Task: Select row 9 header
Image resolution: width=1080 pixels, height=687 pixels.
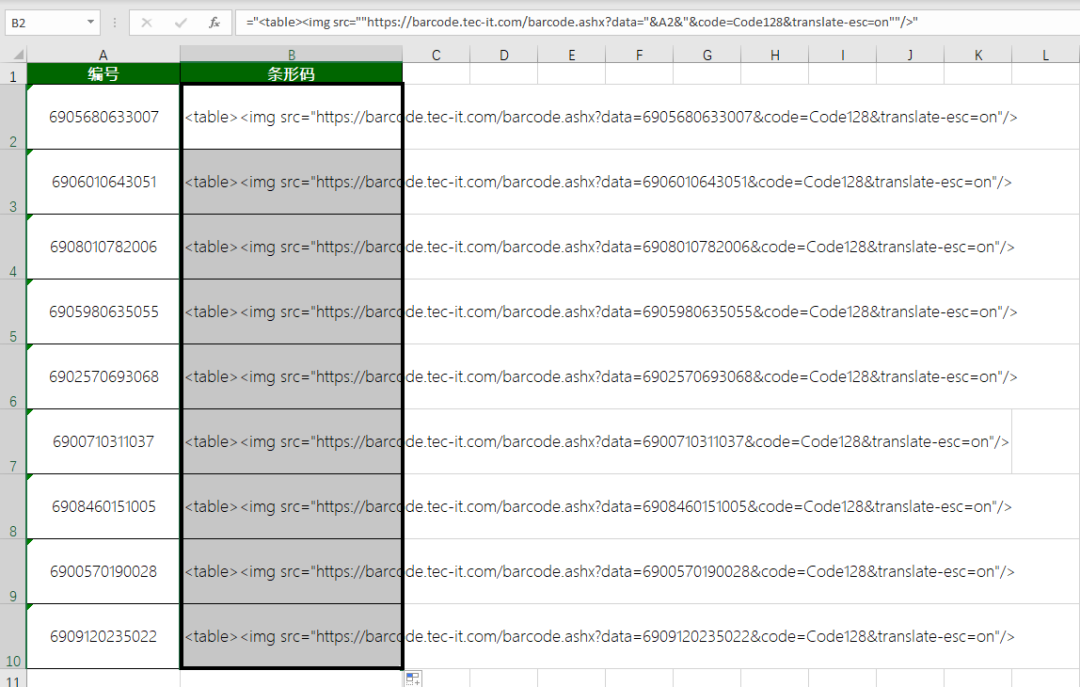Action: [x=13, y=571]
